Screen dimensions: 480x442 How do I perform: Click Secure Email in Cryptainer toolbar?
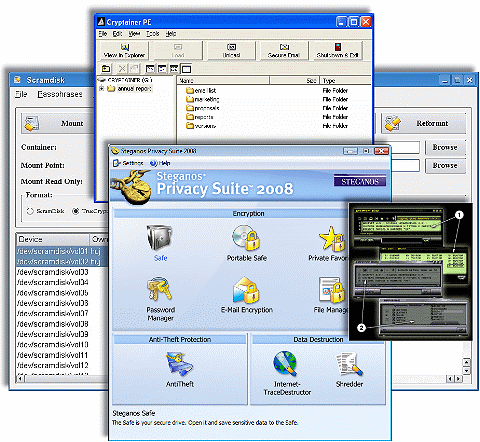click(284, 50)
